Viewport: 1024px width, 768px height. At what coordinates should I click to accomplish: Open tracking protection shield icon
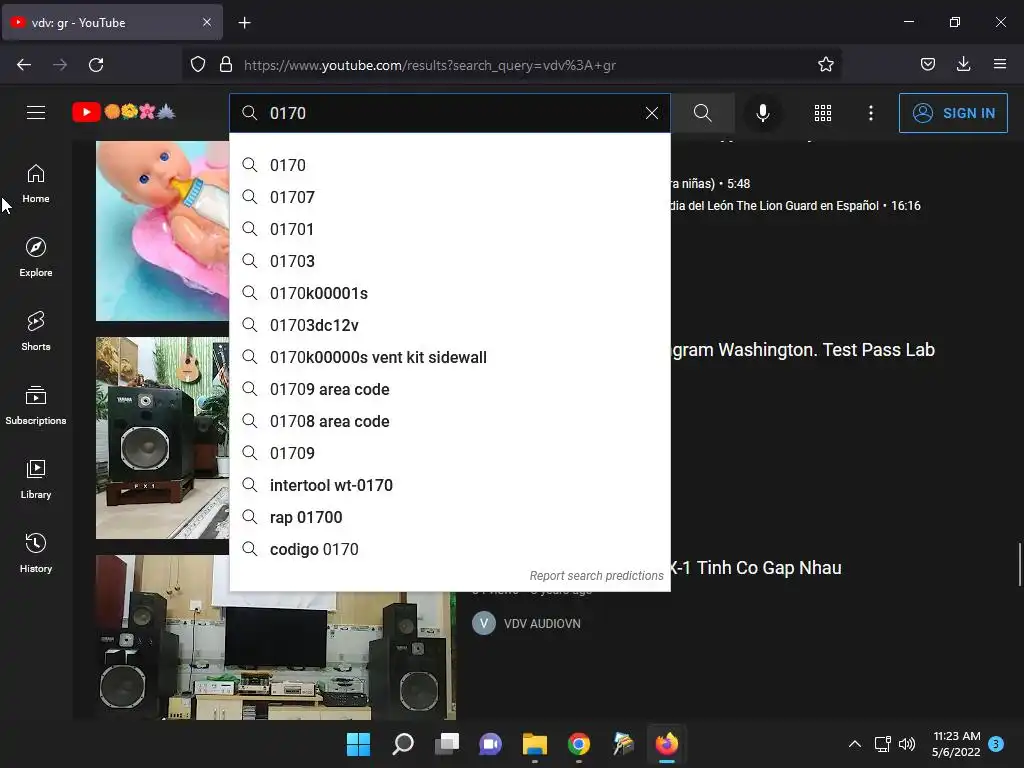pos(198,65)
